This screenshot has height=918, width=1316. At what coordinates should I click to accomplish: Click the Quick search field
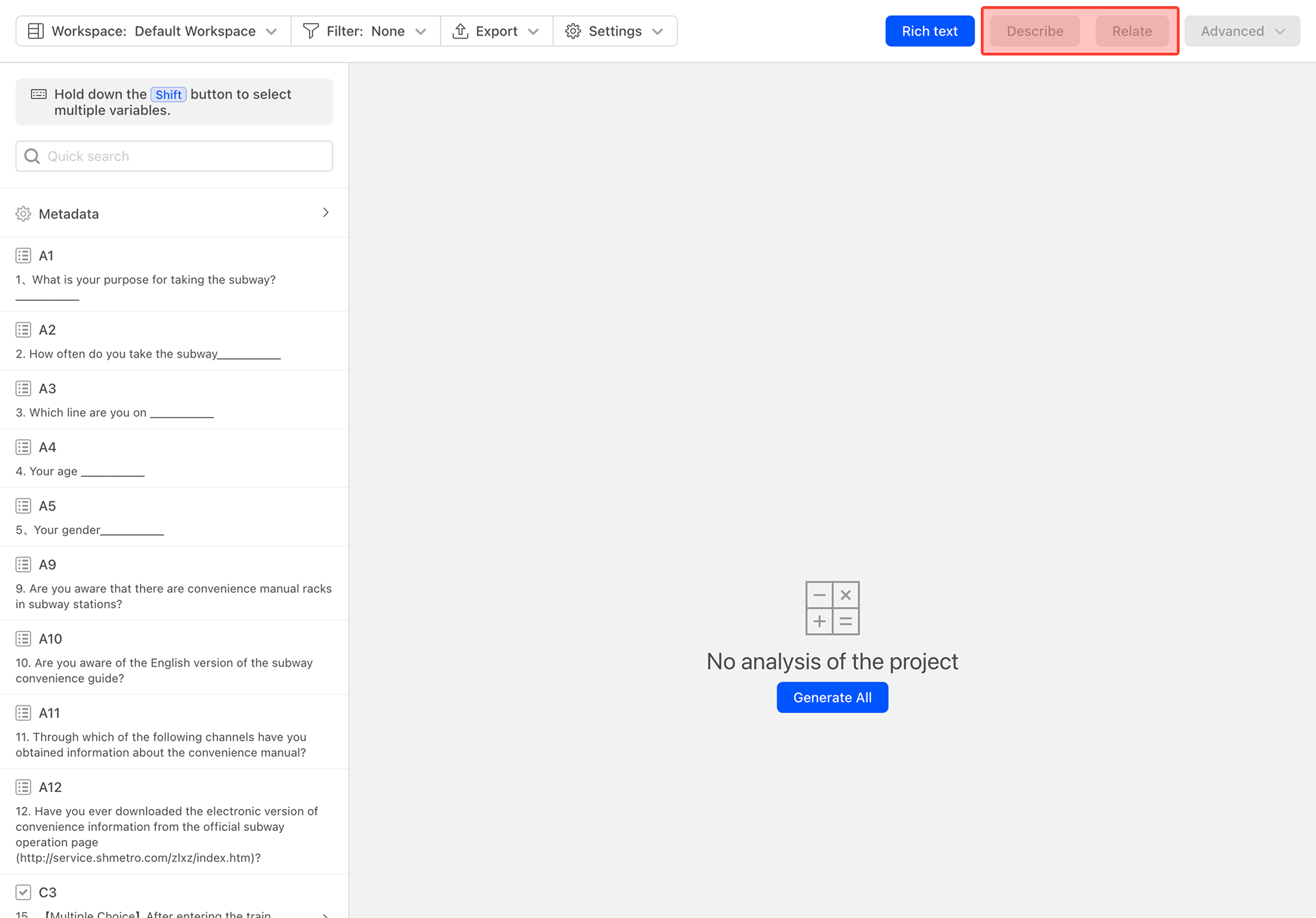174,156
